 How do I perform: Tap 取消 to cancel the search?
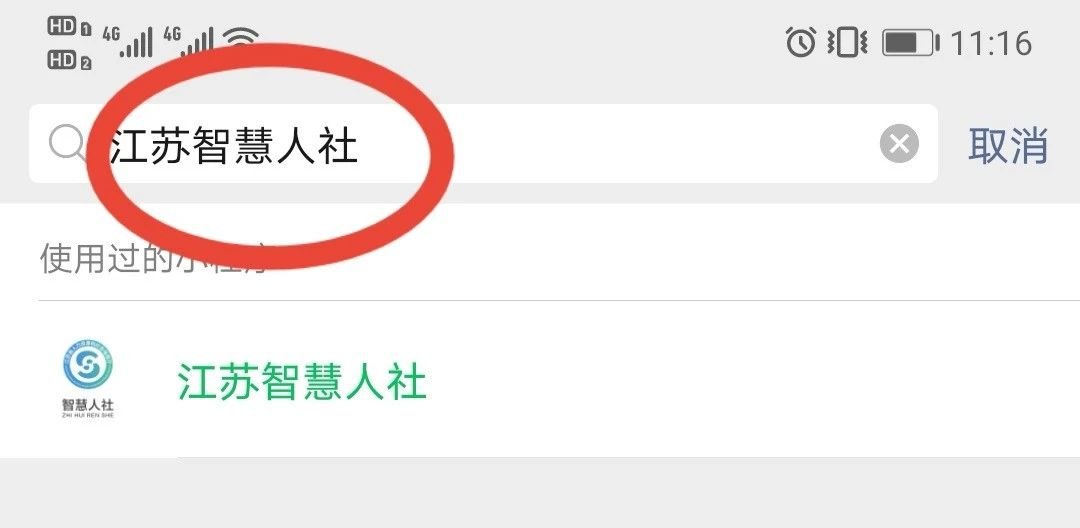pos(1008,145)
